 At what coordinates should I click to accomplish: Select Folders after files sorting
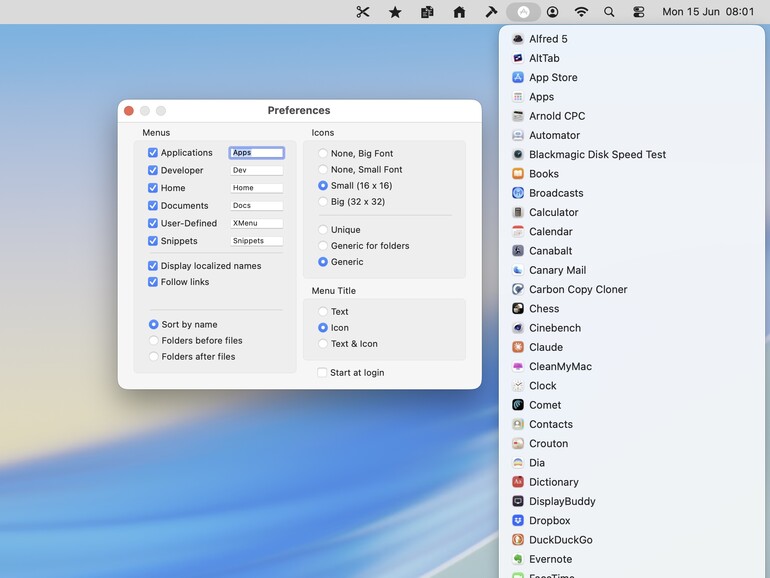tap(154, 357)
